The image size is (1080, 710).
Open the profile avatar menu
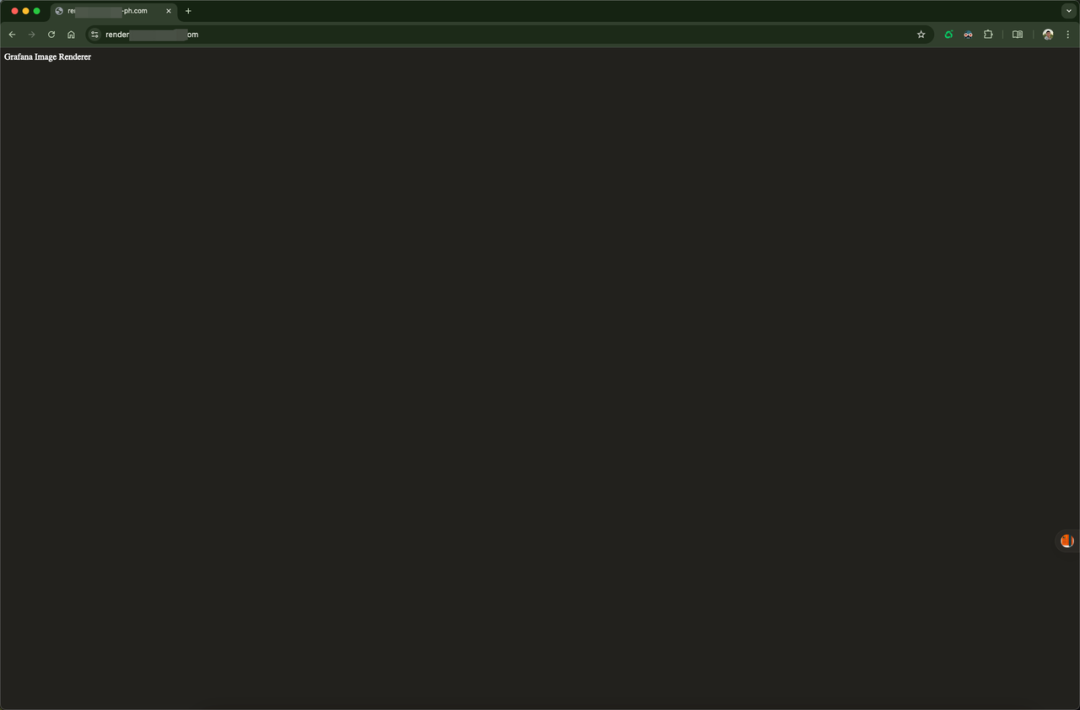click(x=1047, y=34)
